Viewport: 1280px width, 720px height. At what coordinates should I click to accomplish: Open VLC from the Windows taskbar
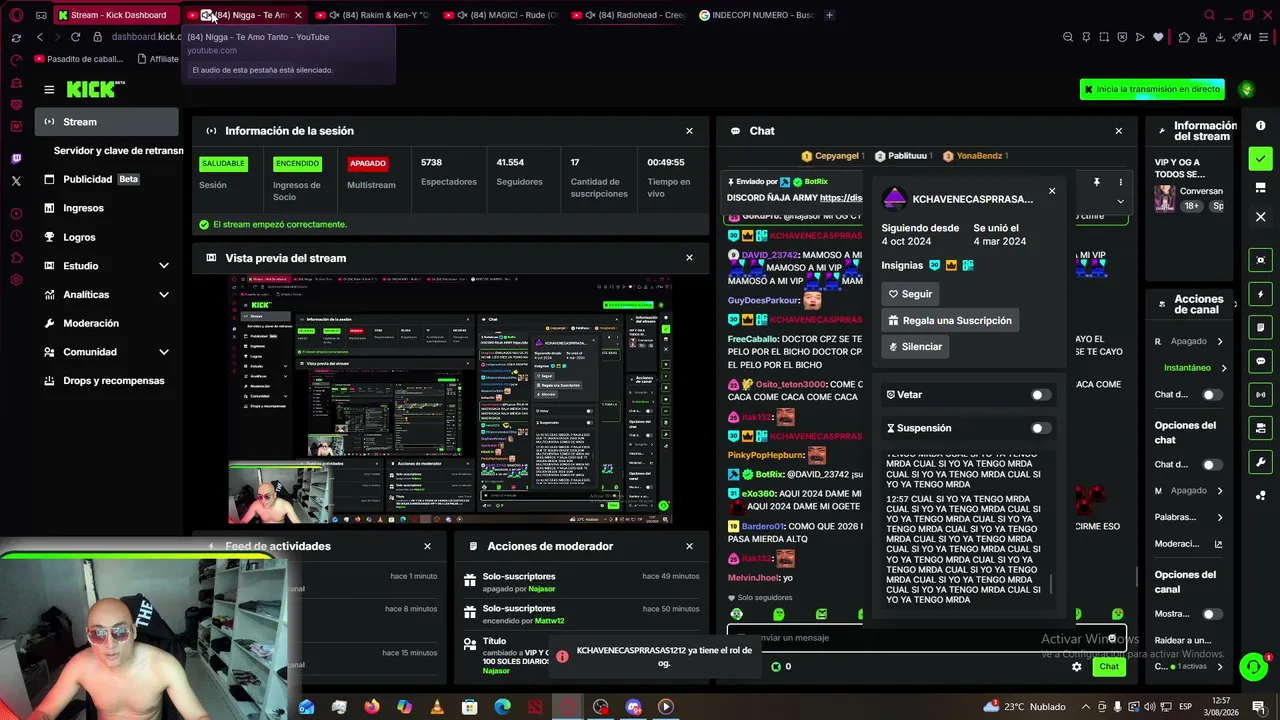pyautogui.click(x=437, y=707)
